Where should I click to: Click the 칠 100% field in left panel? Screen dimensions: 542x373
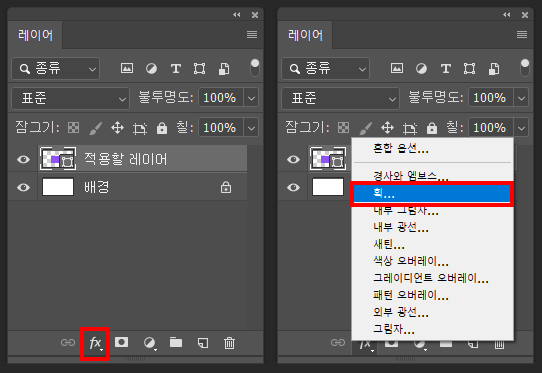[221, 128]
